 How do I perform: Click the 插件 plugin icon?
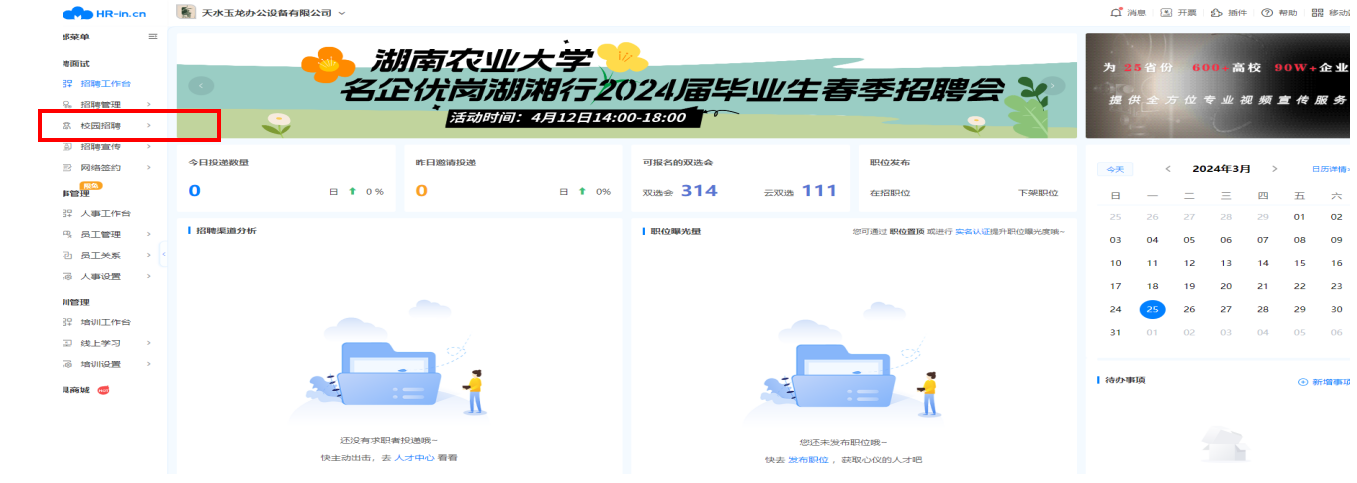pos(1216,13)
